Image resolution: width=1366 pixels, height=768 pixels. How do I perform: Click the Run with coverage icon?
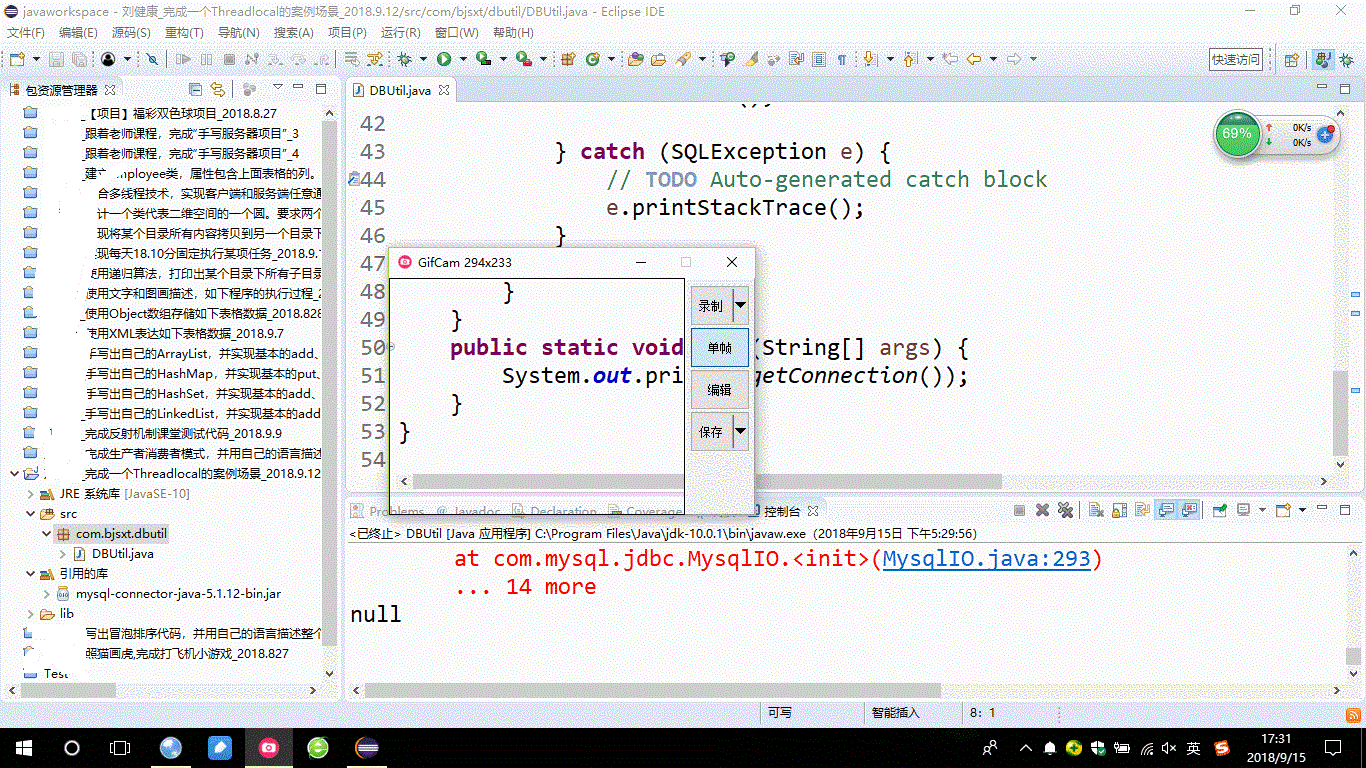483,59
